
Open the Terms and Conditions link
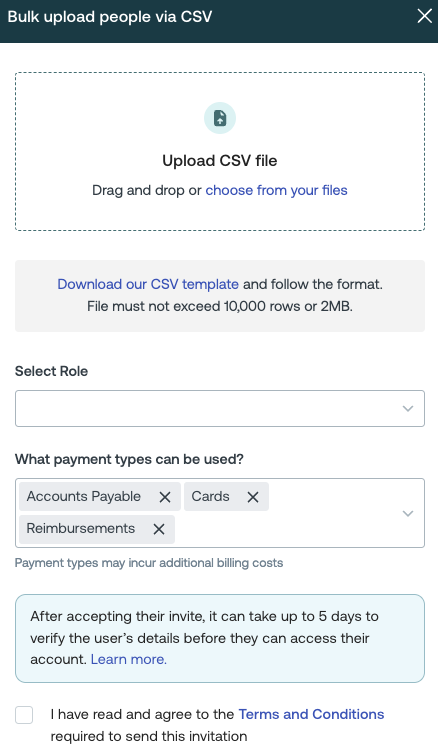pyautogui.click(x=311, y=714)
